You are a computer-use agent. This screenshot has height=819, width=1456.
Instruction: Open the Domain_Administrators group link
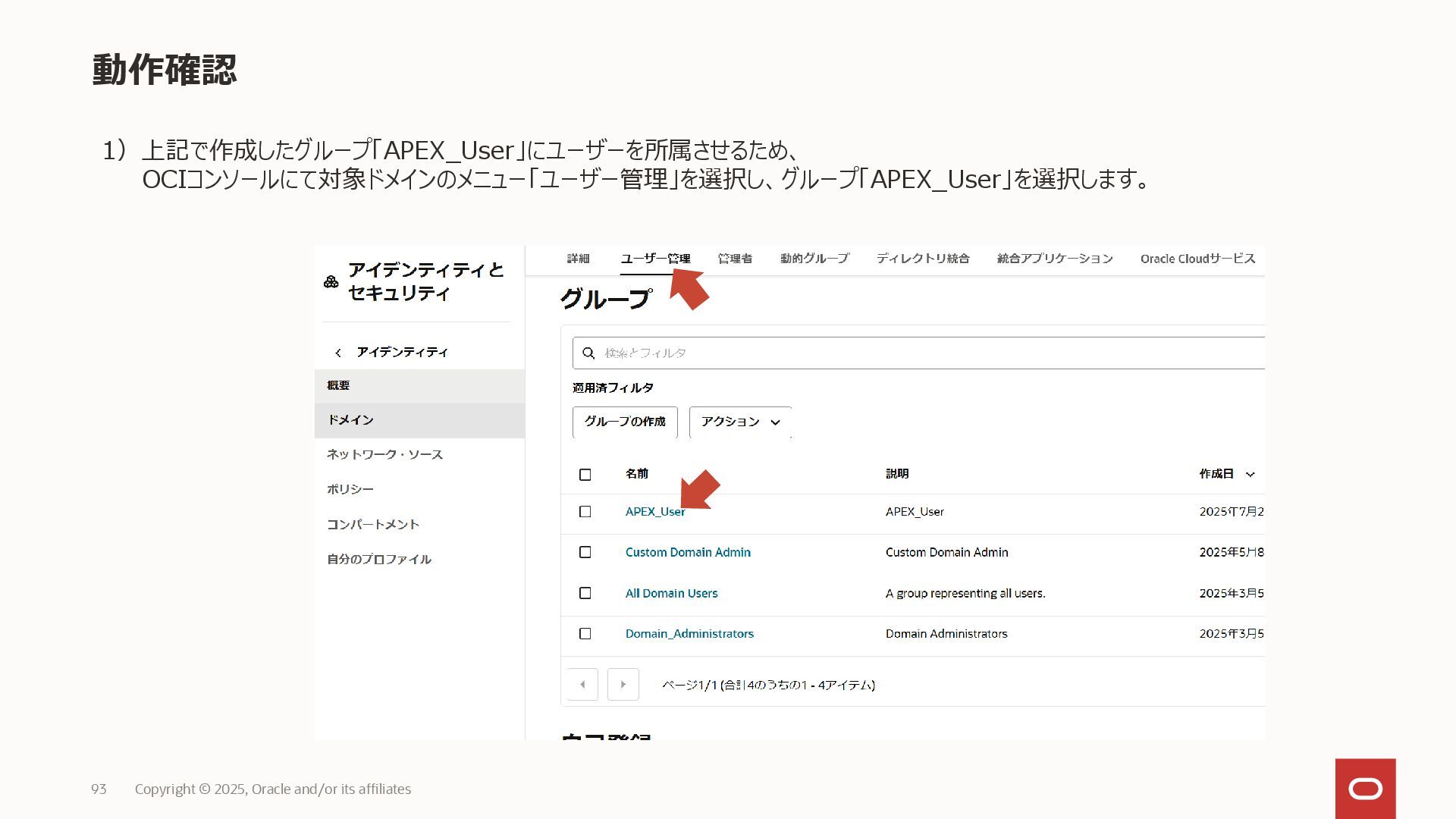[689, 634]
